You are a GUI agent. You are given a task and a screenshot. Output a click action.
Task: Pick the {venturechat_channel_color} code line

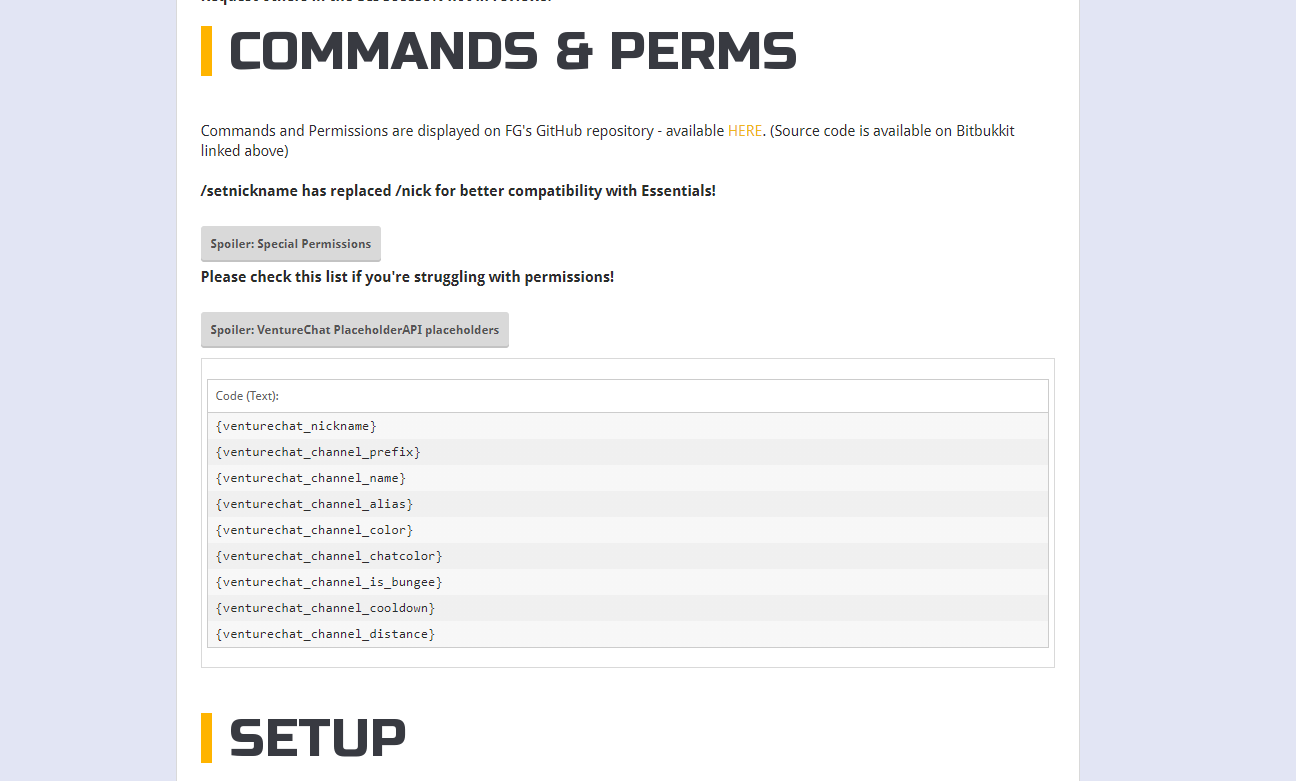[x=314, y=530]
